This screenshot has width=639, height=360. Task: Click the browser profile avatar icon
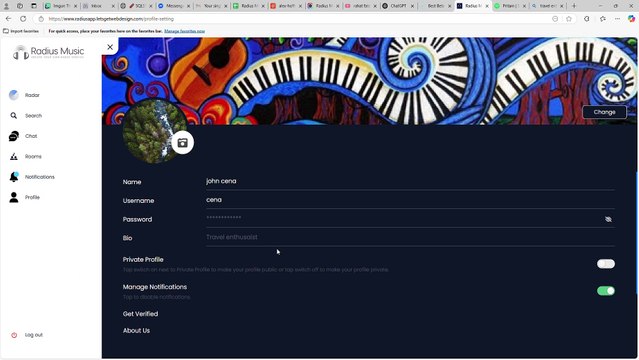[6, 6]
